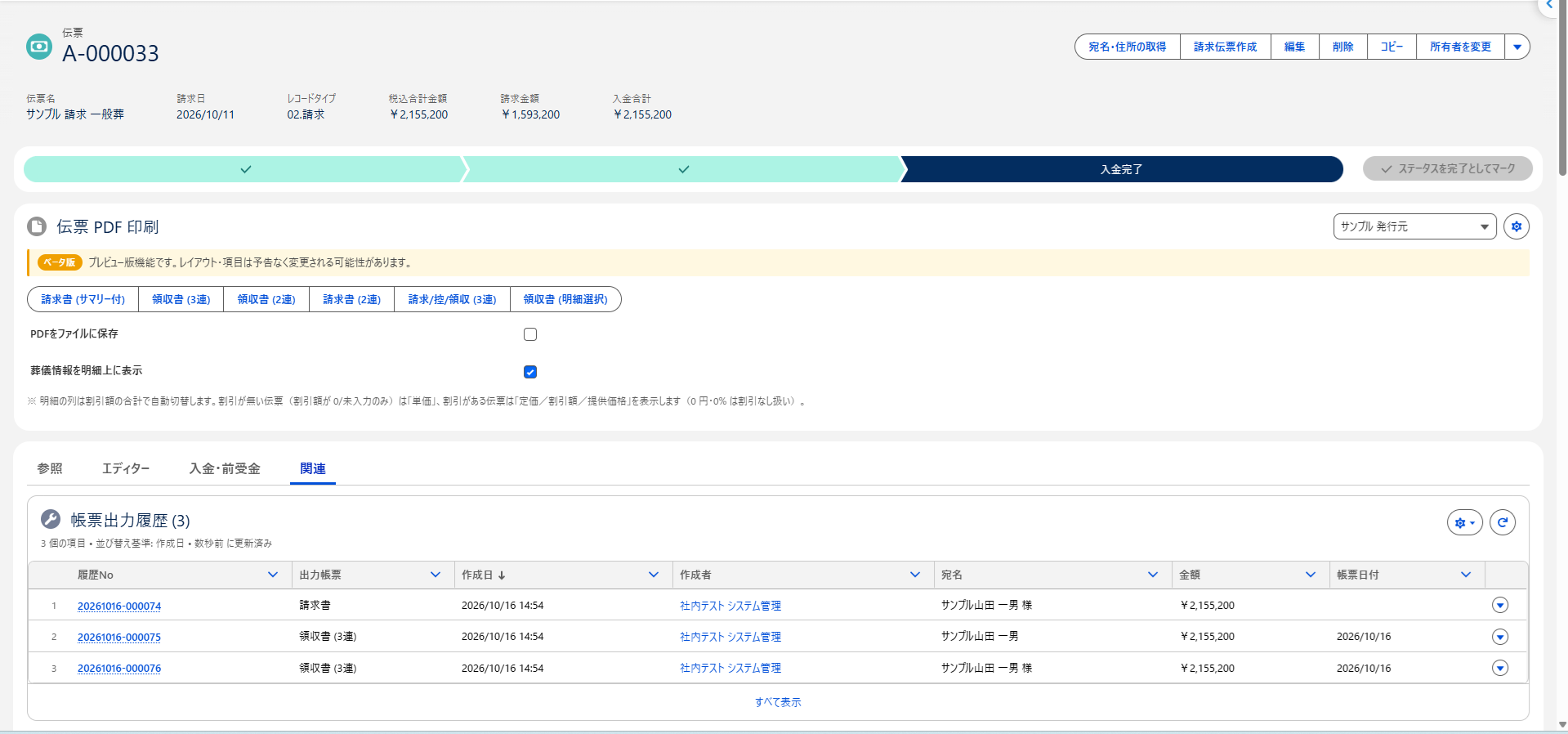Open the 帳票出力履歴 list gear menu

[1464, 522]
